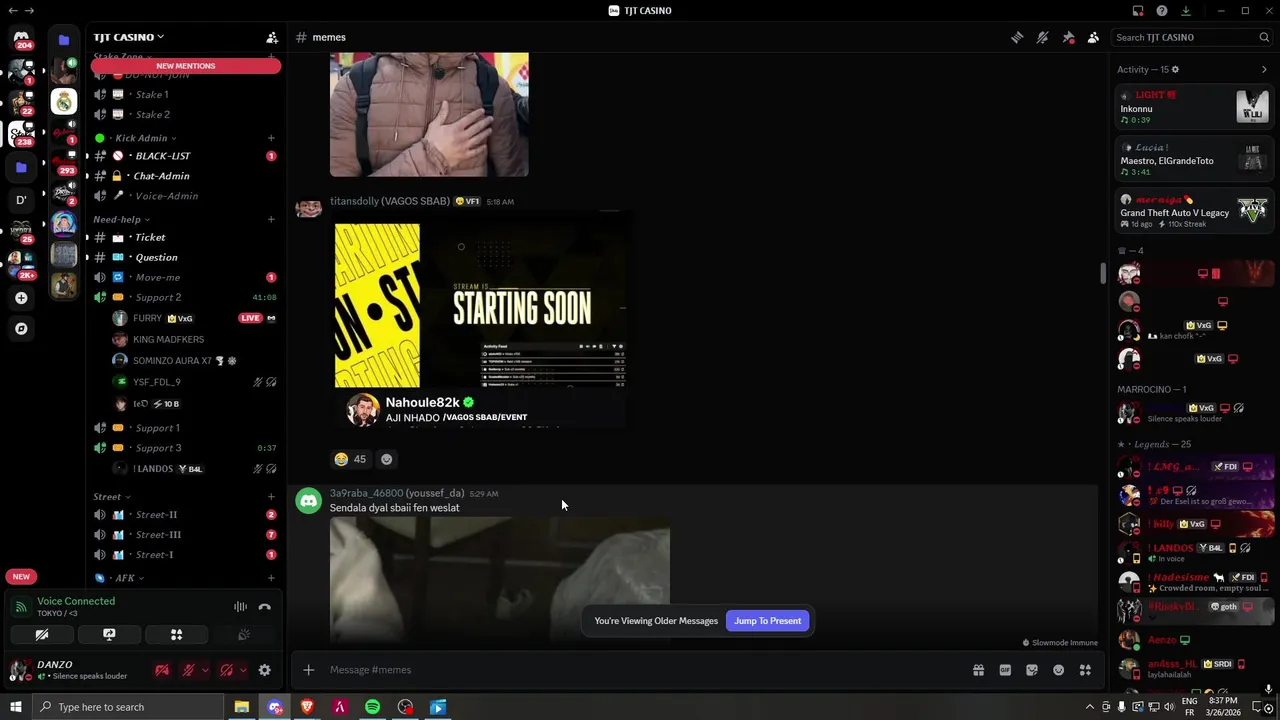This screenshot has height=720, width=1280.
Task: Open the soundboard button
Action: tap(243, 635)
